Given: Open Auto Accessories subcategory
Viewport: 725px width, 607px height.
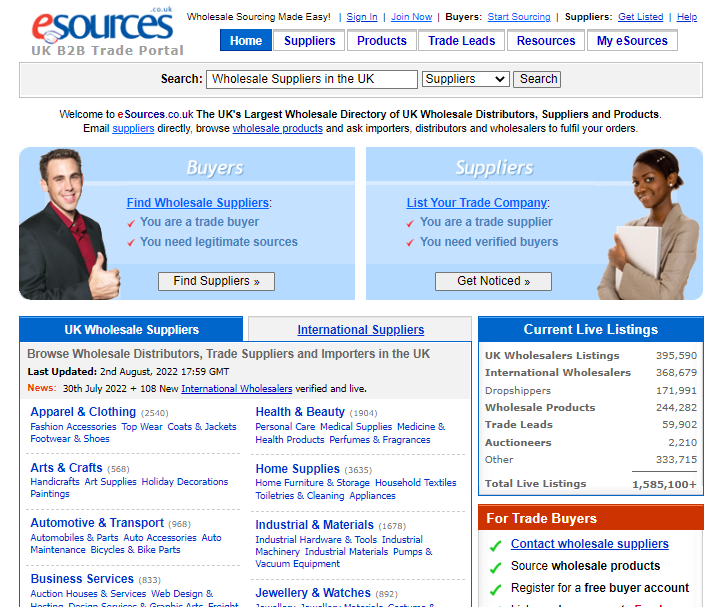Looking at the screenshot, I should coord(160,538).
